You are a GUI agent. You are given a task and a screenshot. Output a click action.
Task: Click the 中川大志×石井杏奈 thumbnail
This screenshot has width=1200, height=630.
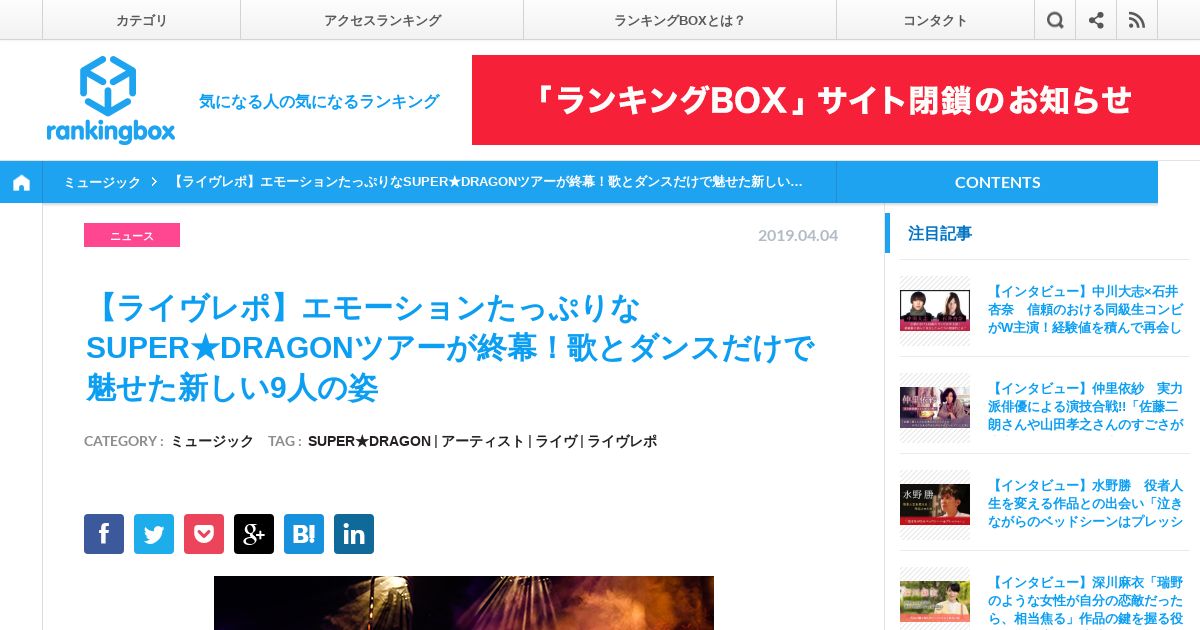point(935,310)
